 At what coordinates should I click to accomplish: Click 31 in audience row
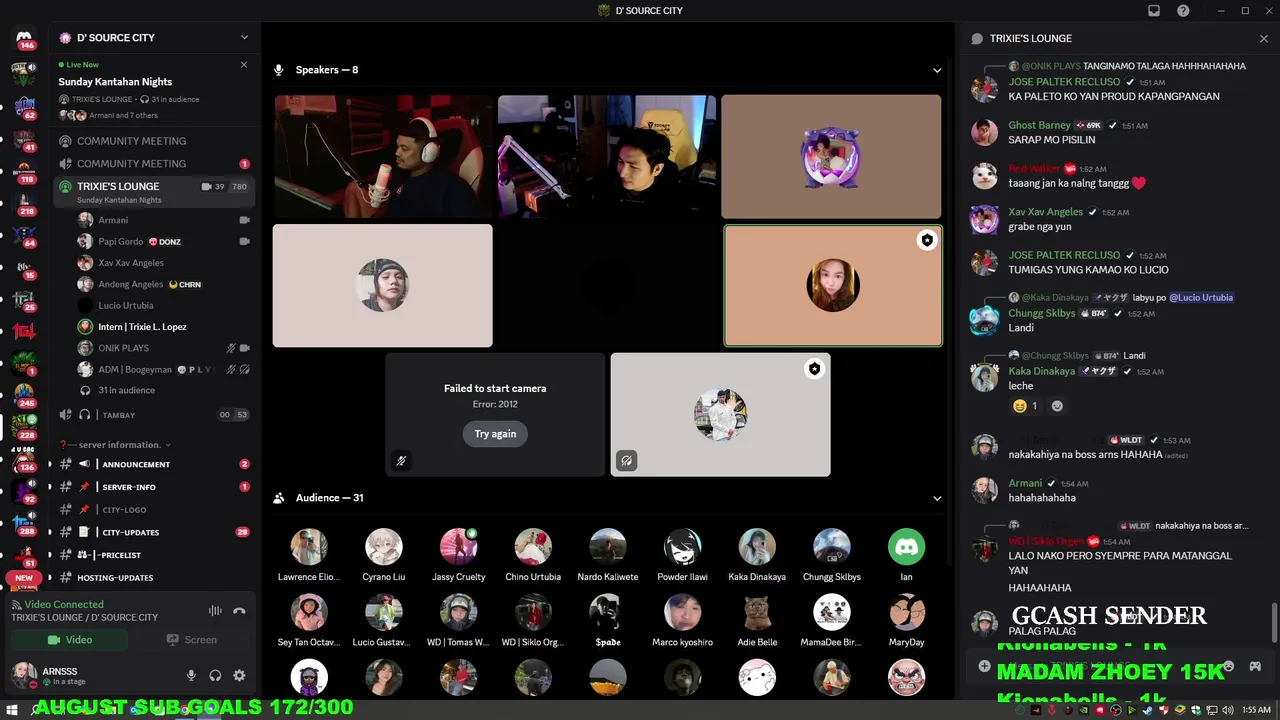tap(126, 390)
